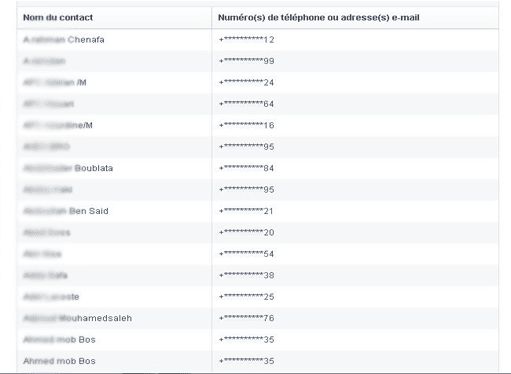The image size is (511, 374).
Task: Click the phone number ending in 16
Action: pyautogui.click(x=247, y=125)
